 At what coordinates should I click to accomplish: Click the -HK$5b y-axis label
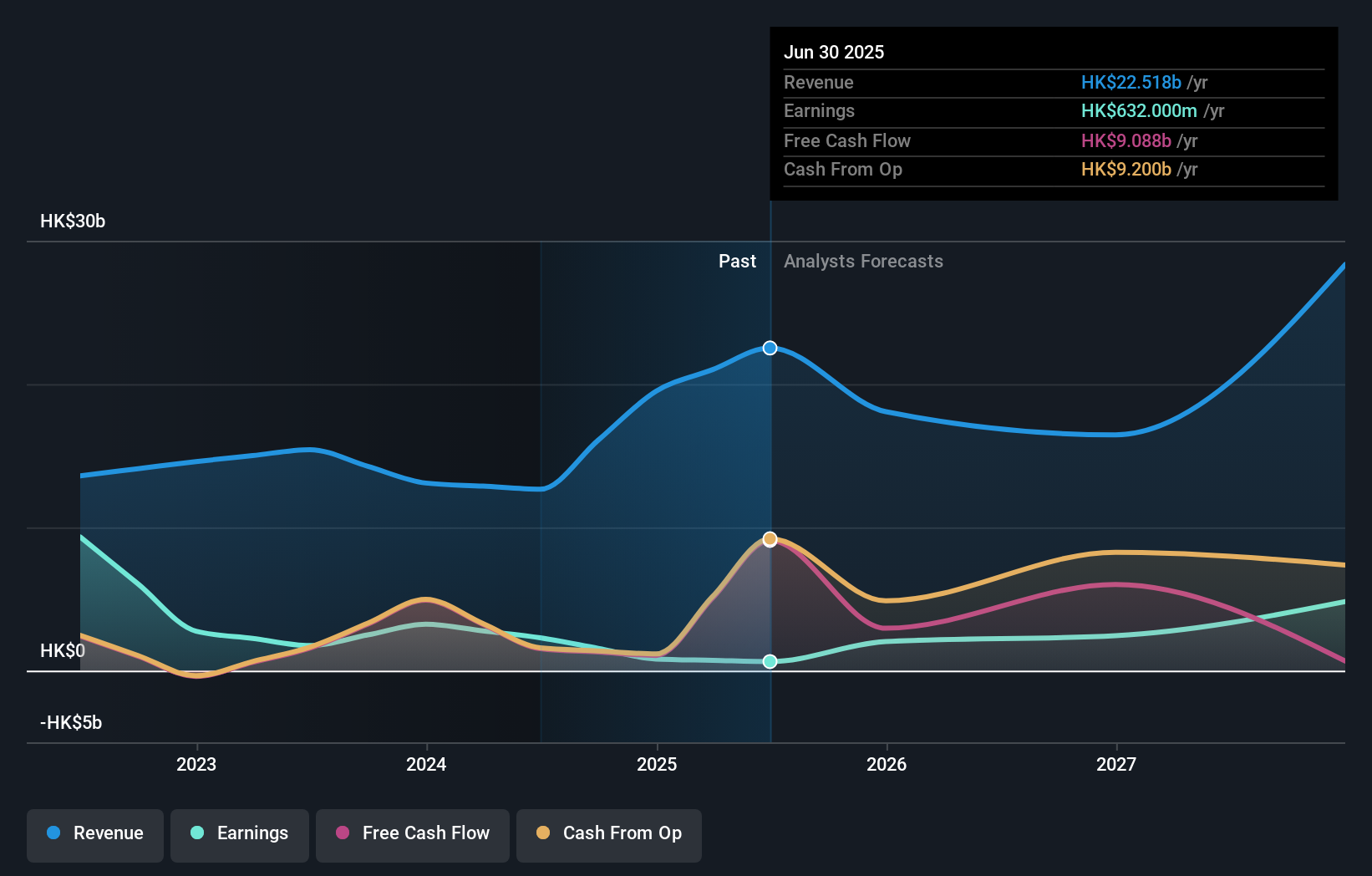pos(71,723)
